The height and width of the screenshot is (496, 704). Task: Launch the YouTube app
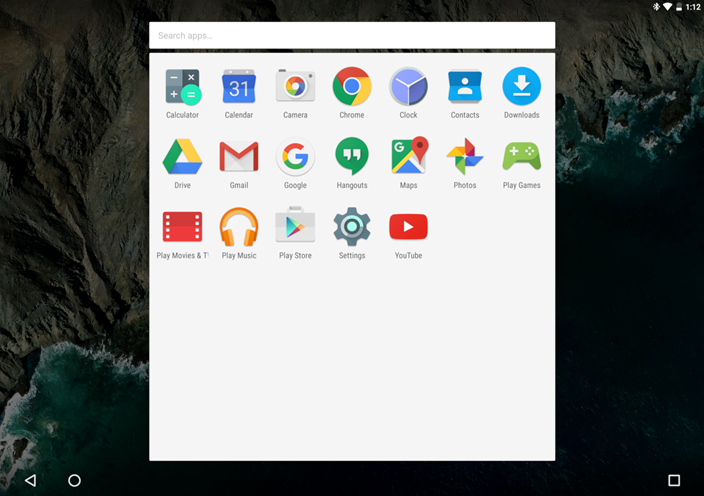click(x=408, y=227)
